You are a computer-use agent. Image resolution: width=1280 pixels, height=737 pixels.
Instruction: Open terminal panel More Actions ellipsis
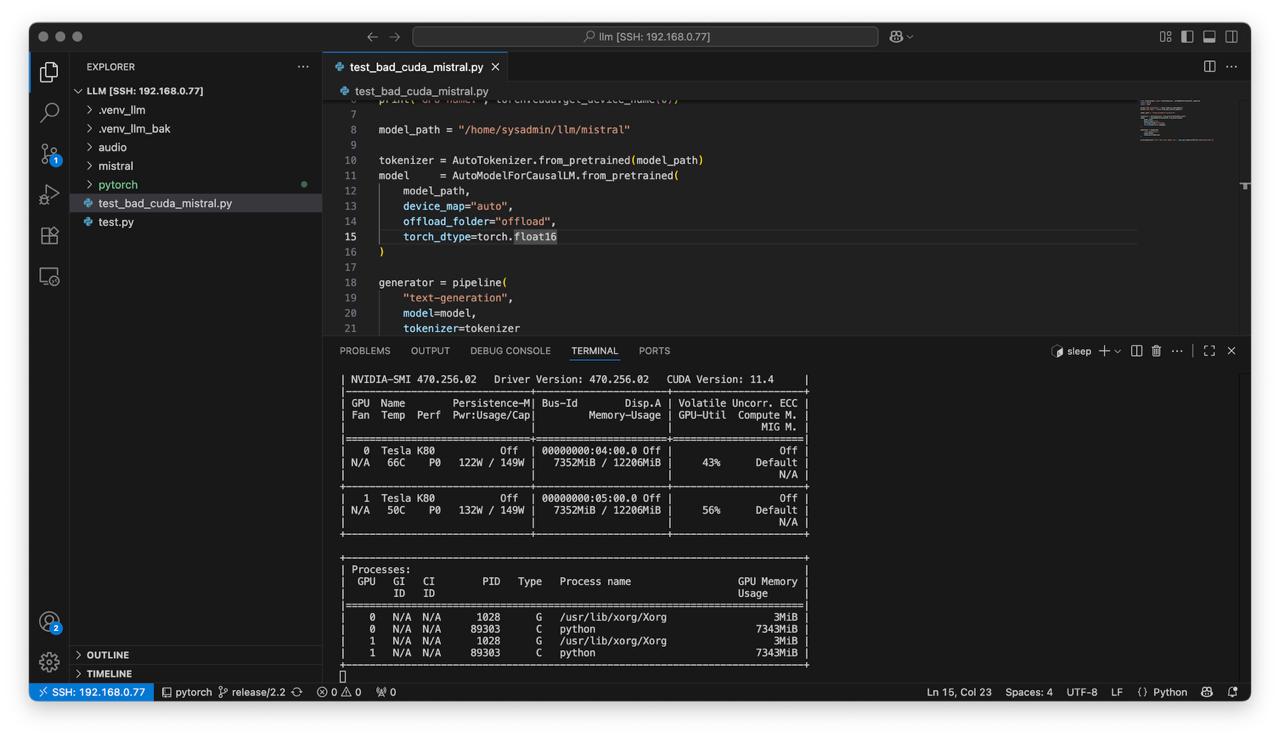pyautogui.click(x=1177, y=351)
